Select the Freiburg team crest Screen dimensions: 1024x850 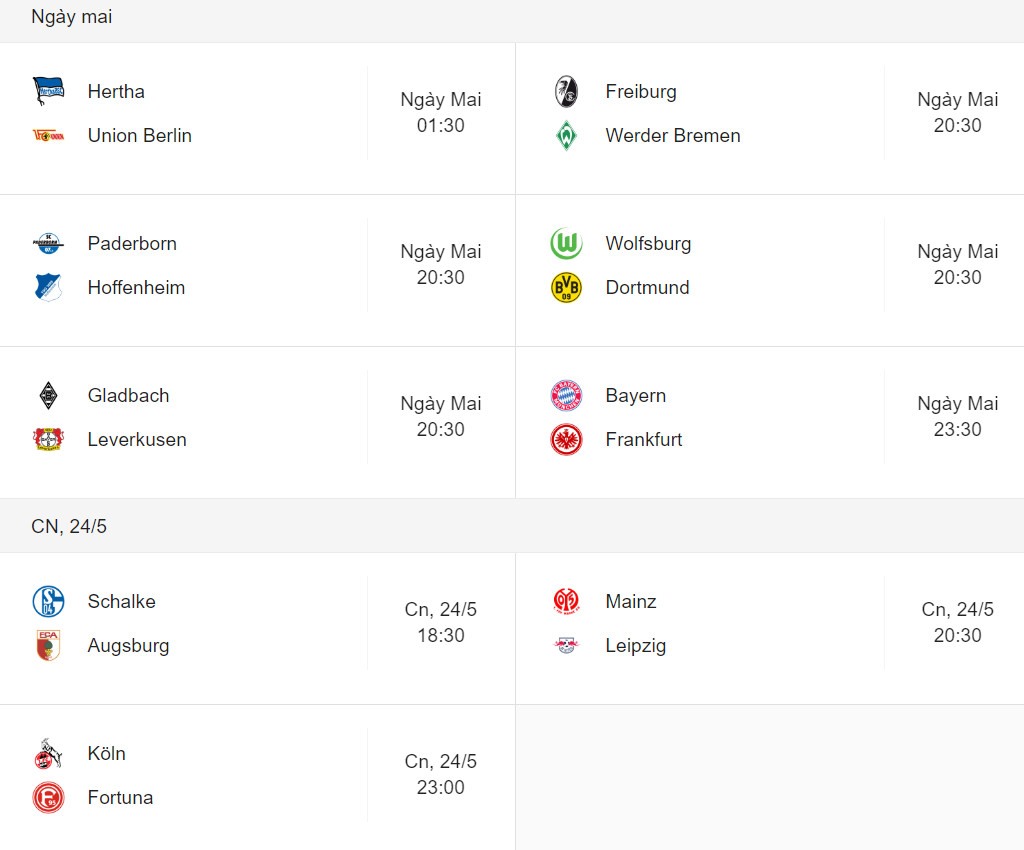click(x=566, y=91)
